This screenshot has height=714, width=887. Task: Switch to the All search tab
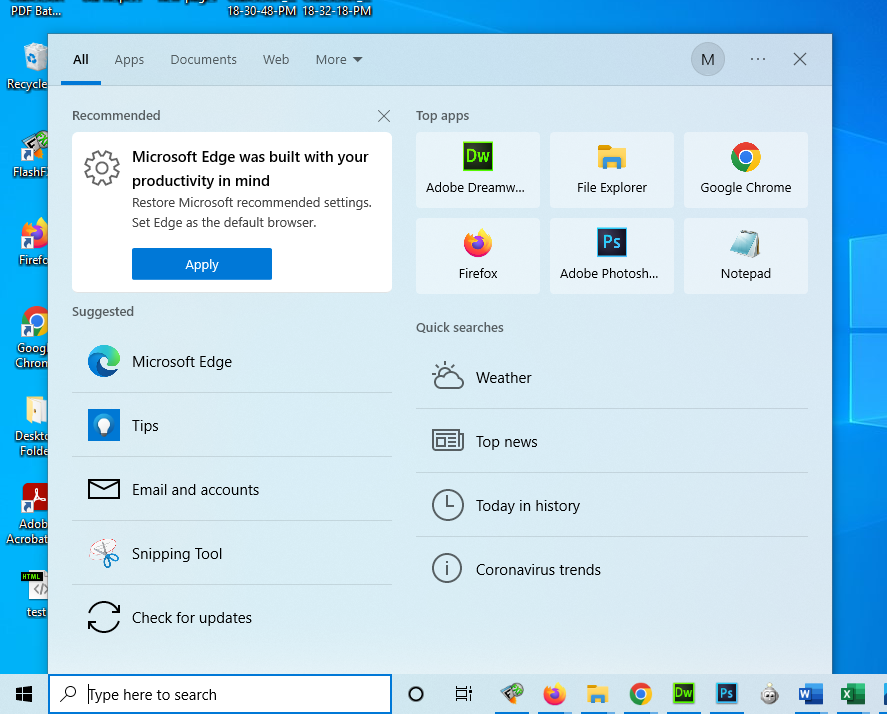pos(81,59)
